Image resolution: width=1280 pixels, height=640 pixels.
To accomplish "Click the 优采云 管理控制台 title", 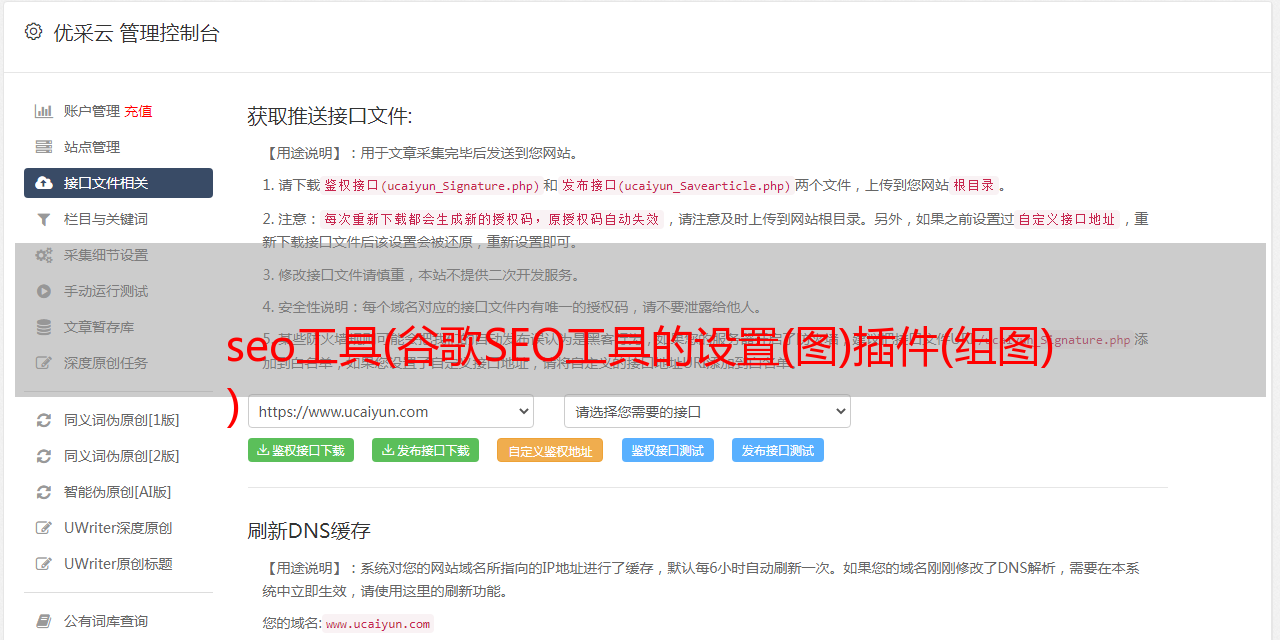I will [136, 33].
